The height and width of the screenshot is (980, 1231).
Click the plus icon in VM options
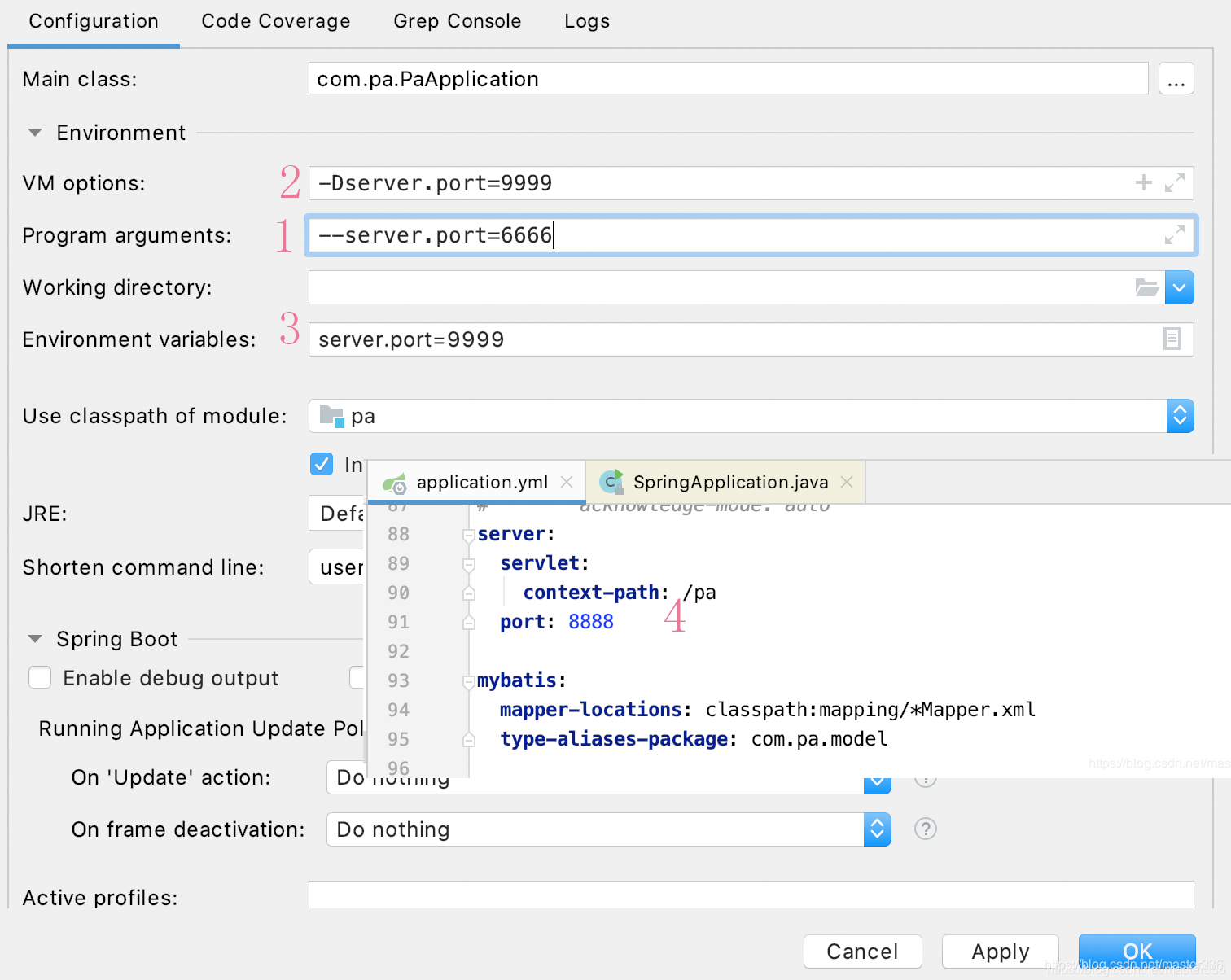(1143, 182)
